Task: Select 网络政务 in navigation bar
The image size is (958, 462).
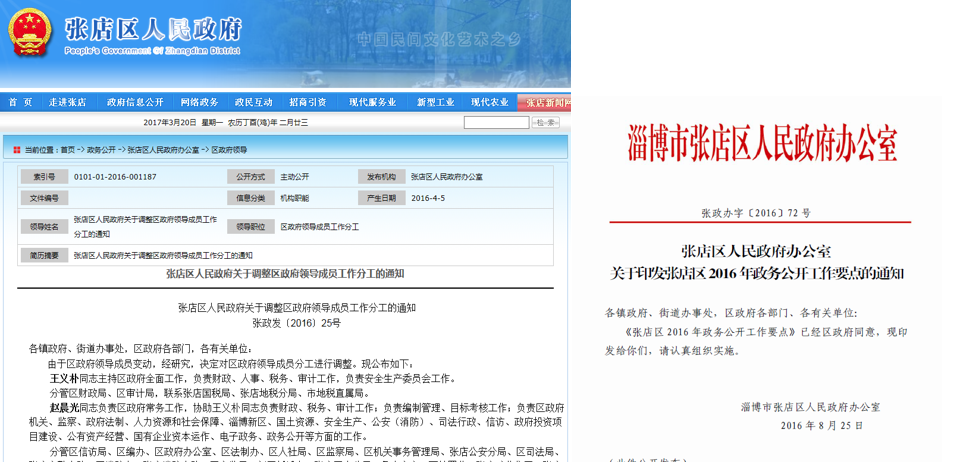Action: (199, 102)
